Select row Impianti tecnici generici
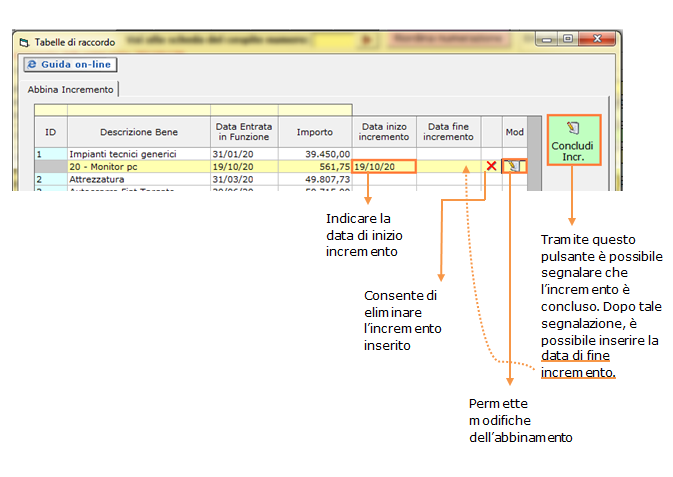673x477 pixels. click(281, 154)
